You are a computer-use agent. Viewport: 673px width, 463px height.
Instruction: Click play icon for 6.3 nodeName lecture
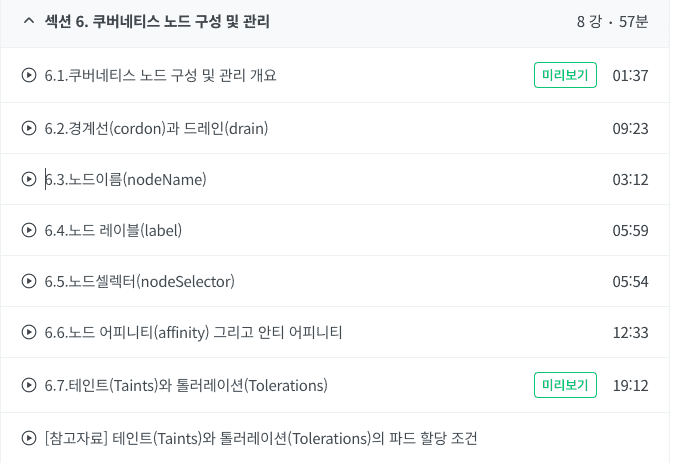pos(29,179)
